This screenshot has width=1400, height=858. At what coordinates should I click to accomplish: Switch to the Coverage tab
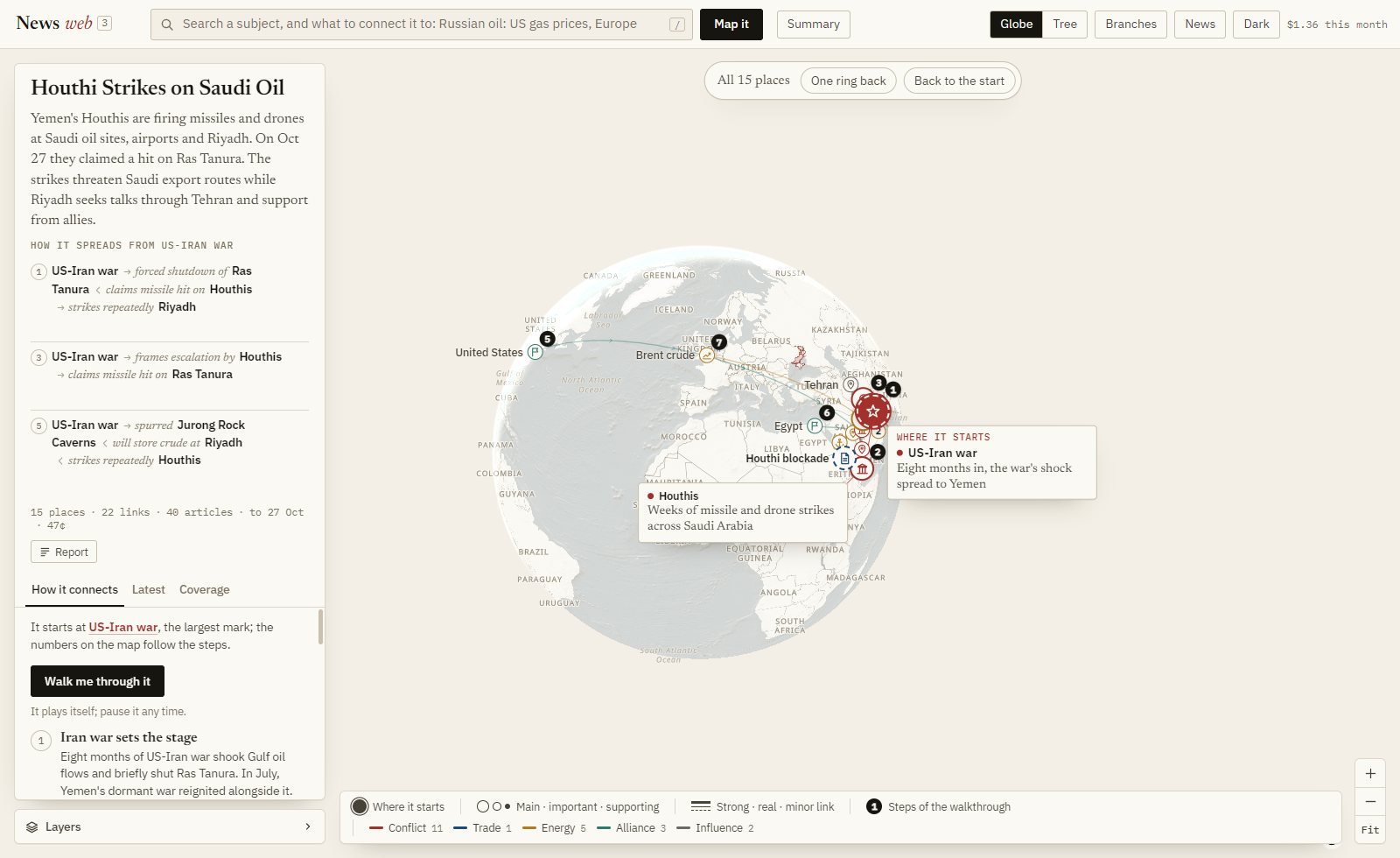click(x=204, y=590)
